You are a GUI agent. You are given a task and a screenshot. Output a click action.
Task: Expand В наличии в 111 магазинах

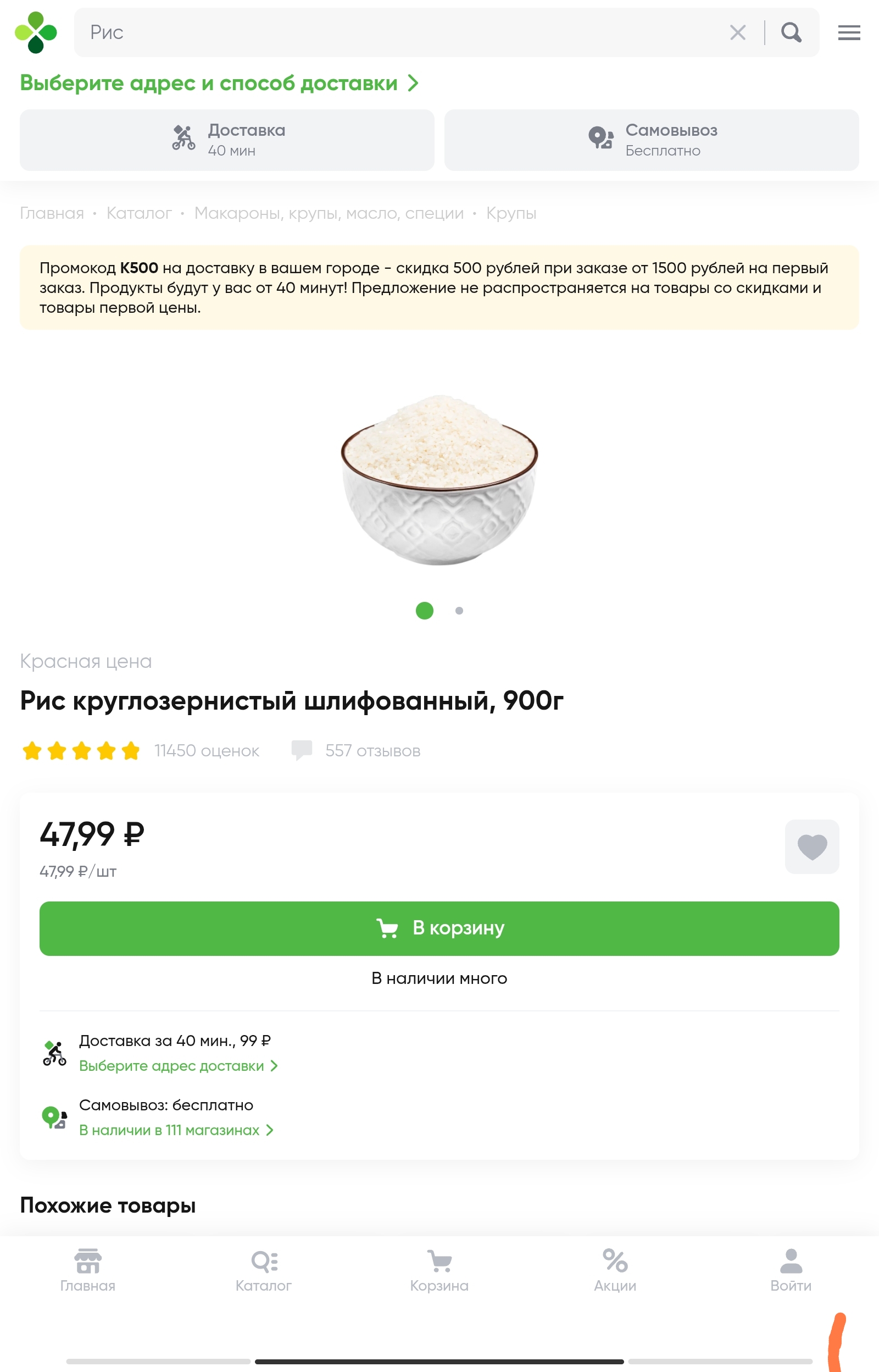176,1130
